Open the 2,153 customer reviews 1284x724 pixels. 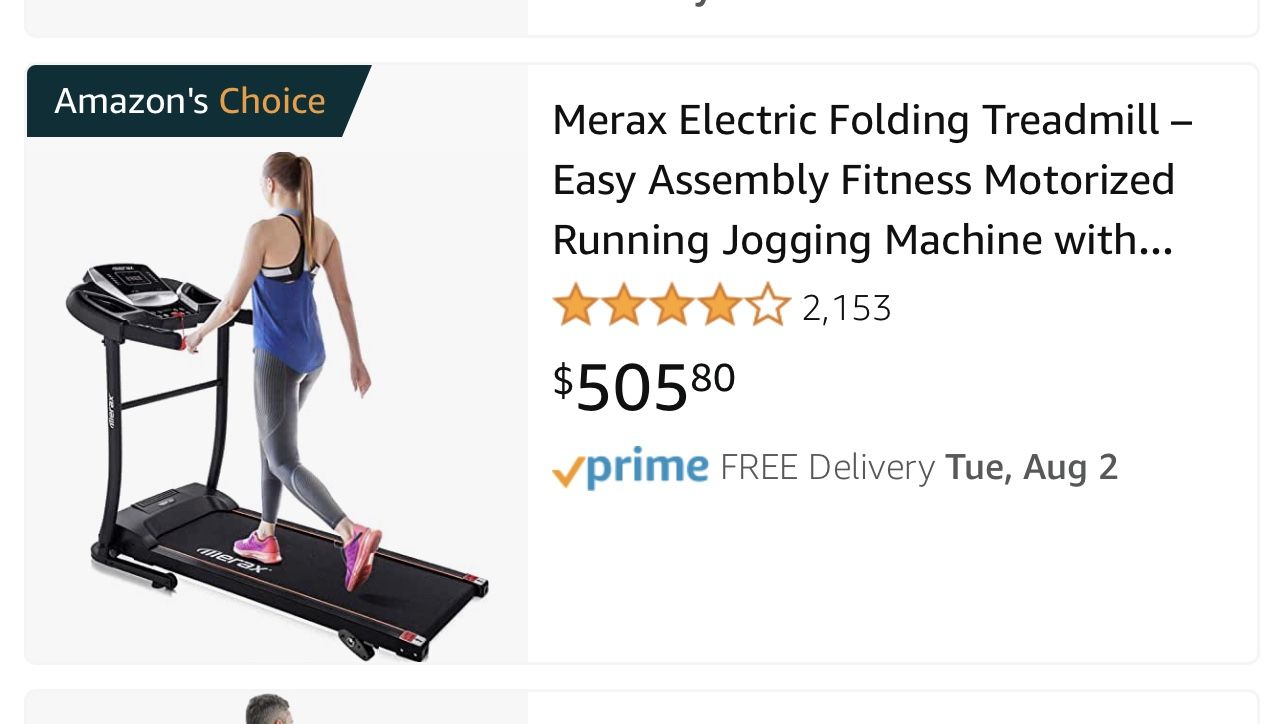click(x=846, y=308)
